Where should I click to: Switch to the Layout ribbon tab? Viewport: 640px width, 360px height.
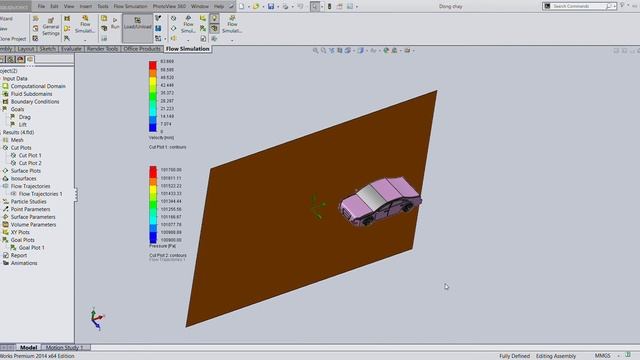coord(25,49)
